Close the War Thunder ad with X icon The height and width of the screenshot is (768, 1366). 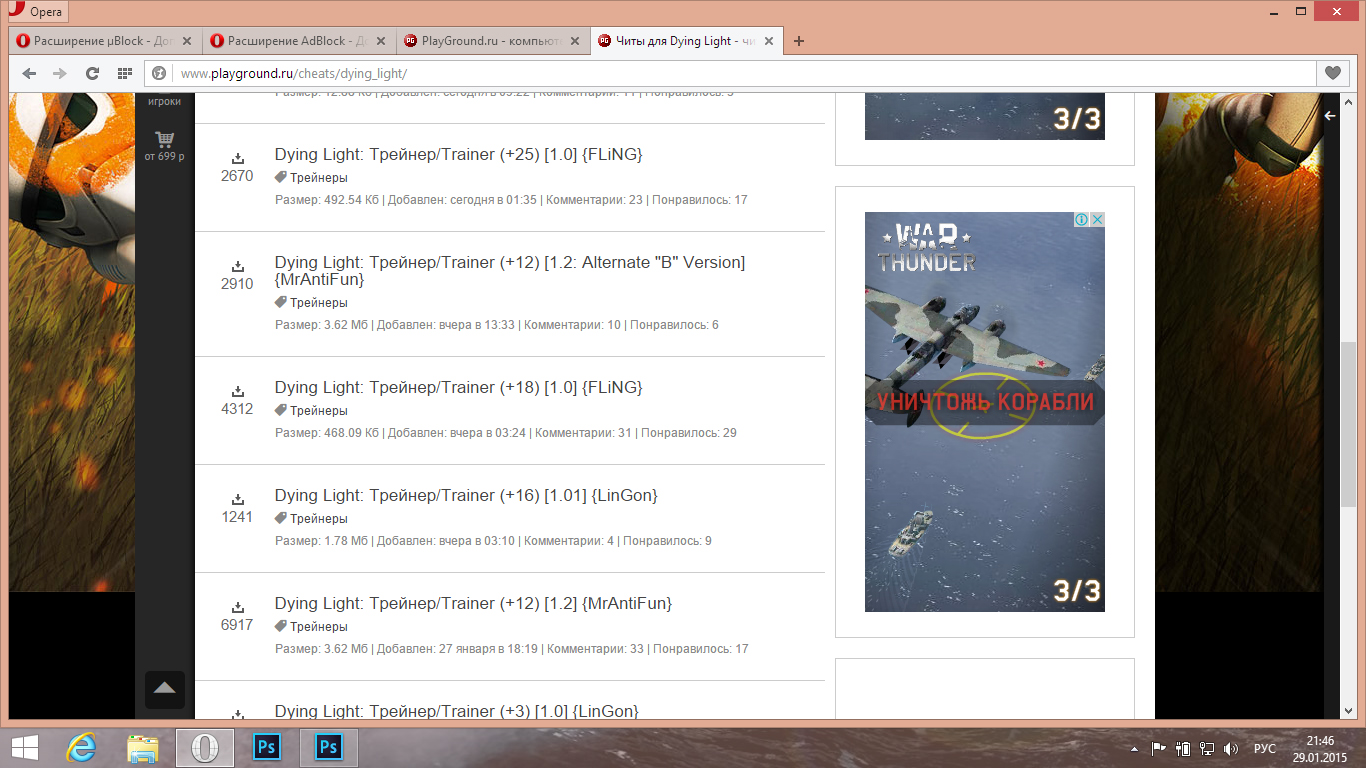1097,220
